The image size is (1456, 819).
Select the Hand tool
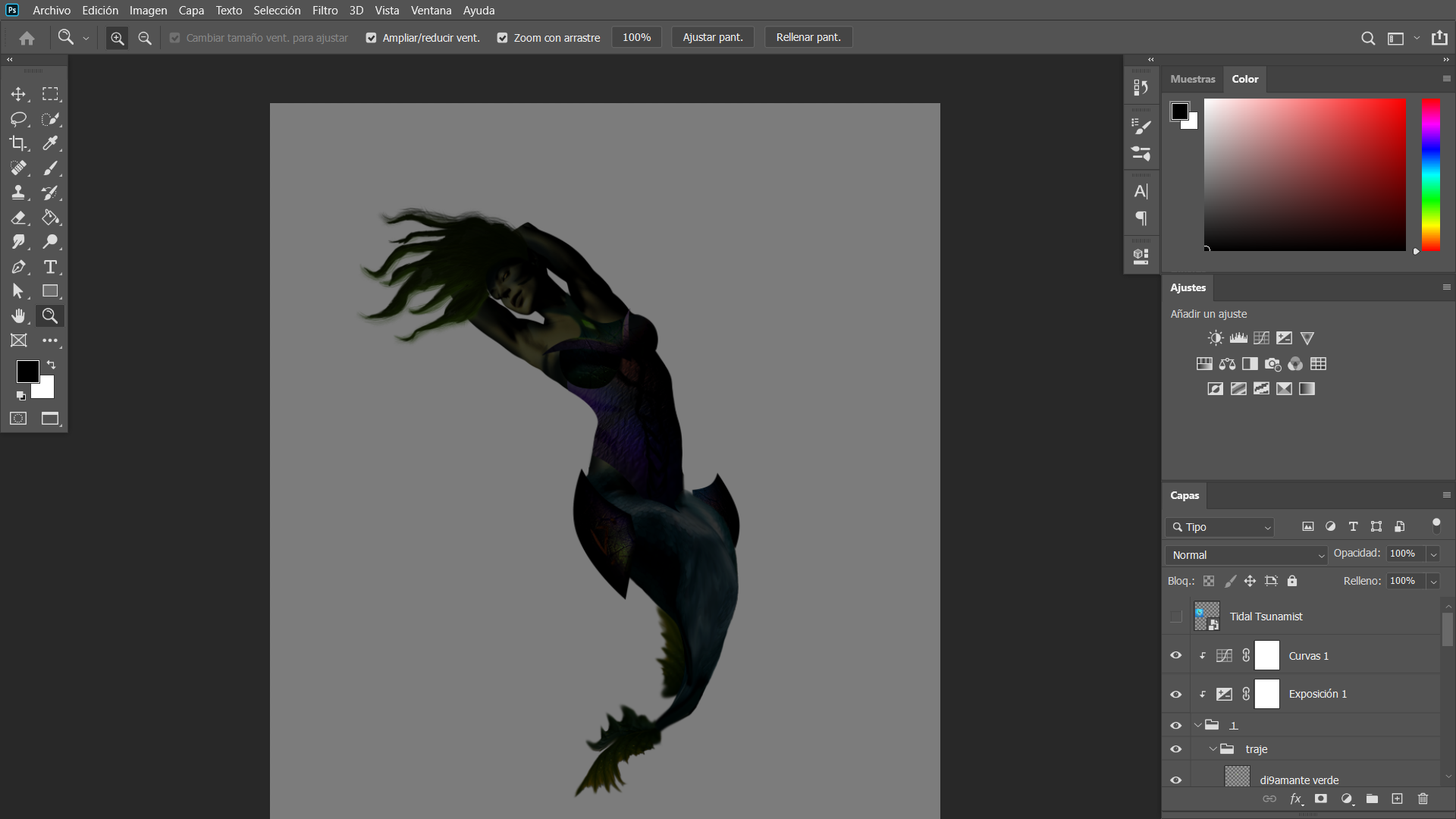[18, 316]
